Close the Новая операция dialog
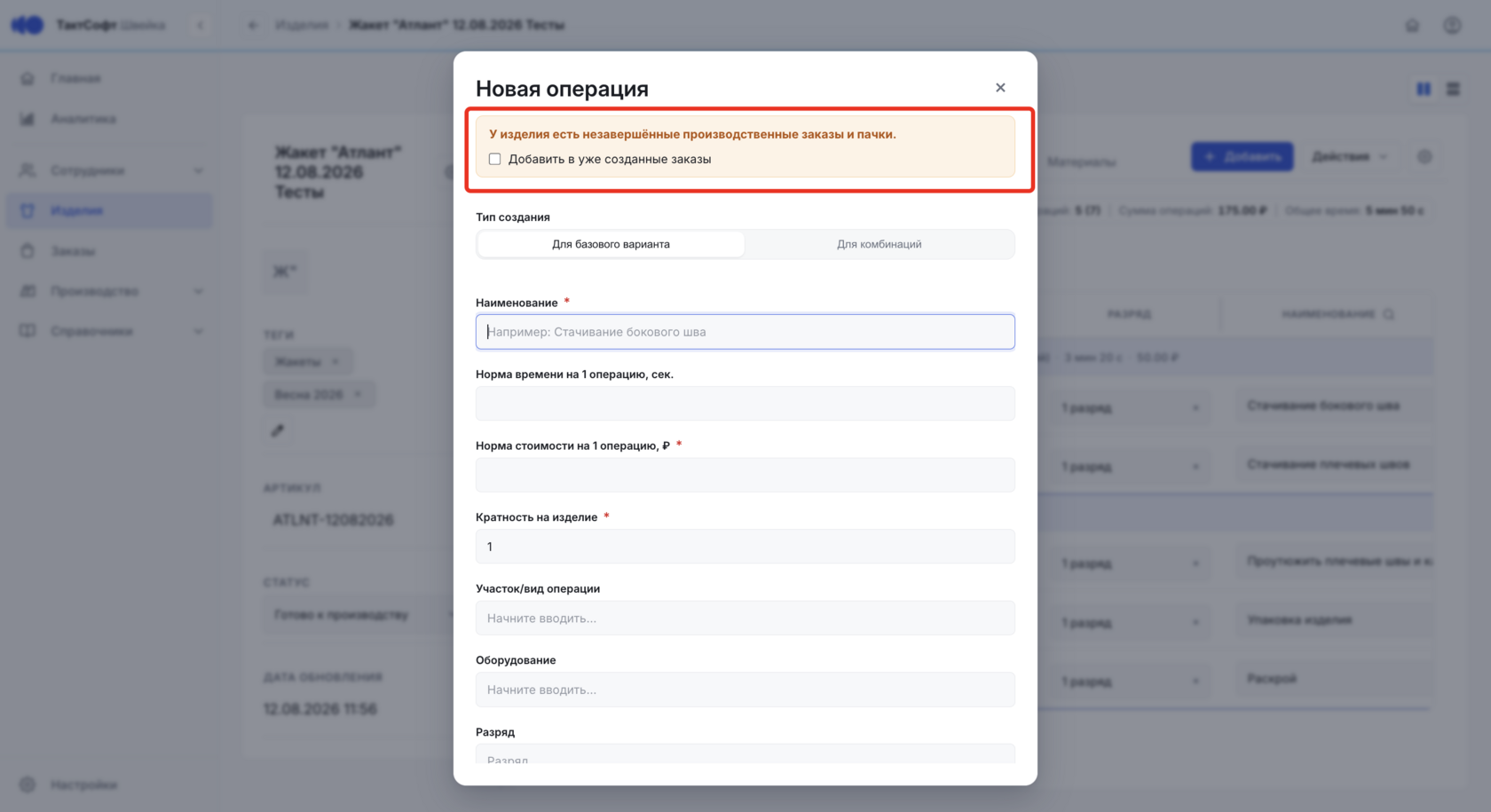 coord(1000,88)
